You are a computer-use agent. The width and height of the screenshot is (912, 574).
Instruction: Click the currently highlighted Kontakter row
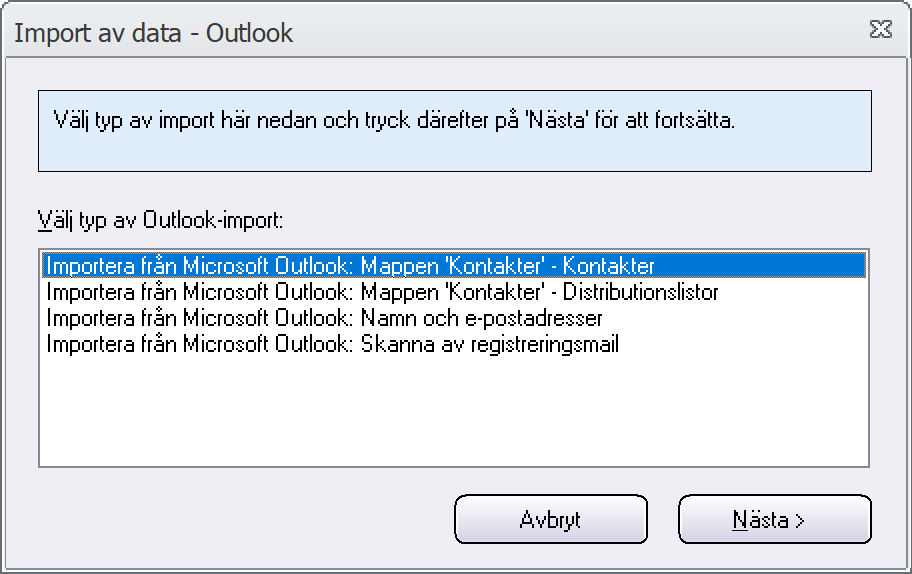(454, 266)
